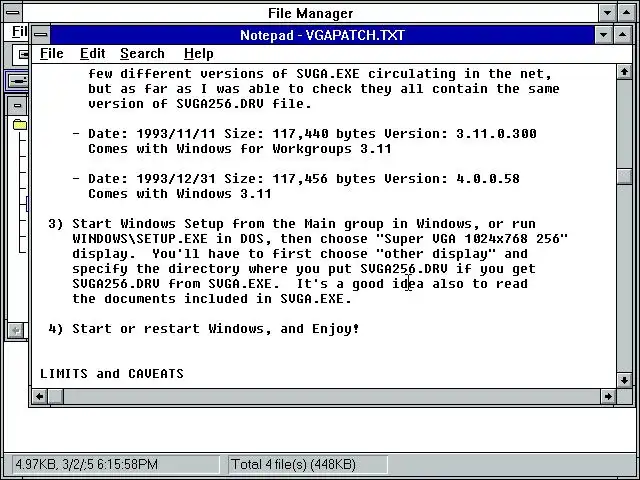Click Notepad vertical scrollbar up arrow
This screenshot has width=640, height=480.
(624, 72)
